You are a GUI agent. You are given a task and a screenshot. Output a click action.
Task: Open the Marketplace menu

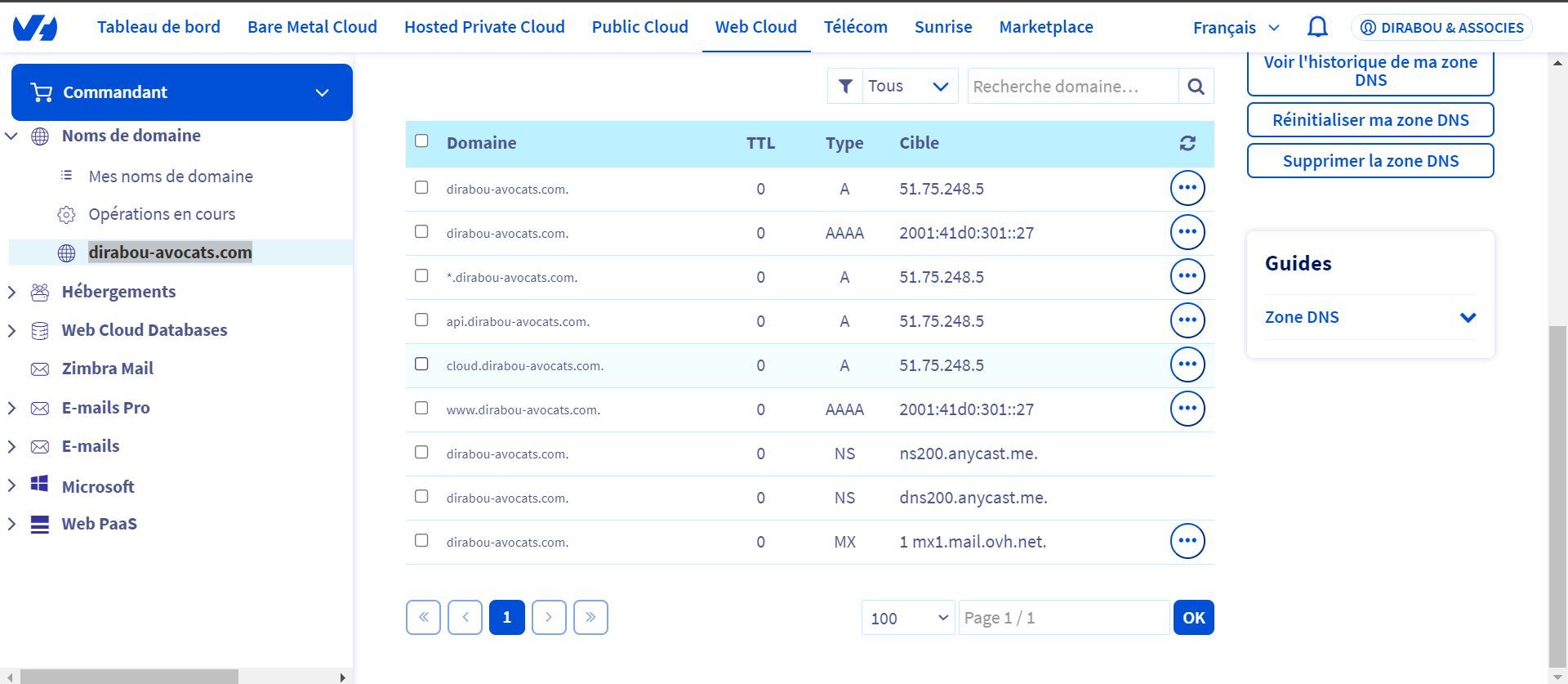[1046, 27]
